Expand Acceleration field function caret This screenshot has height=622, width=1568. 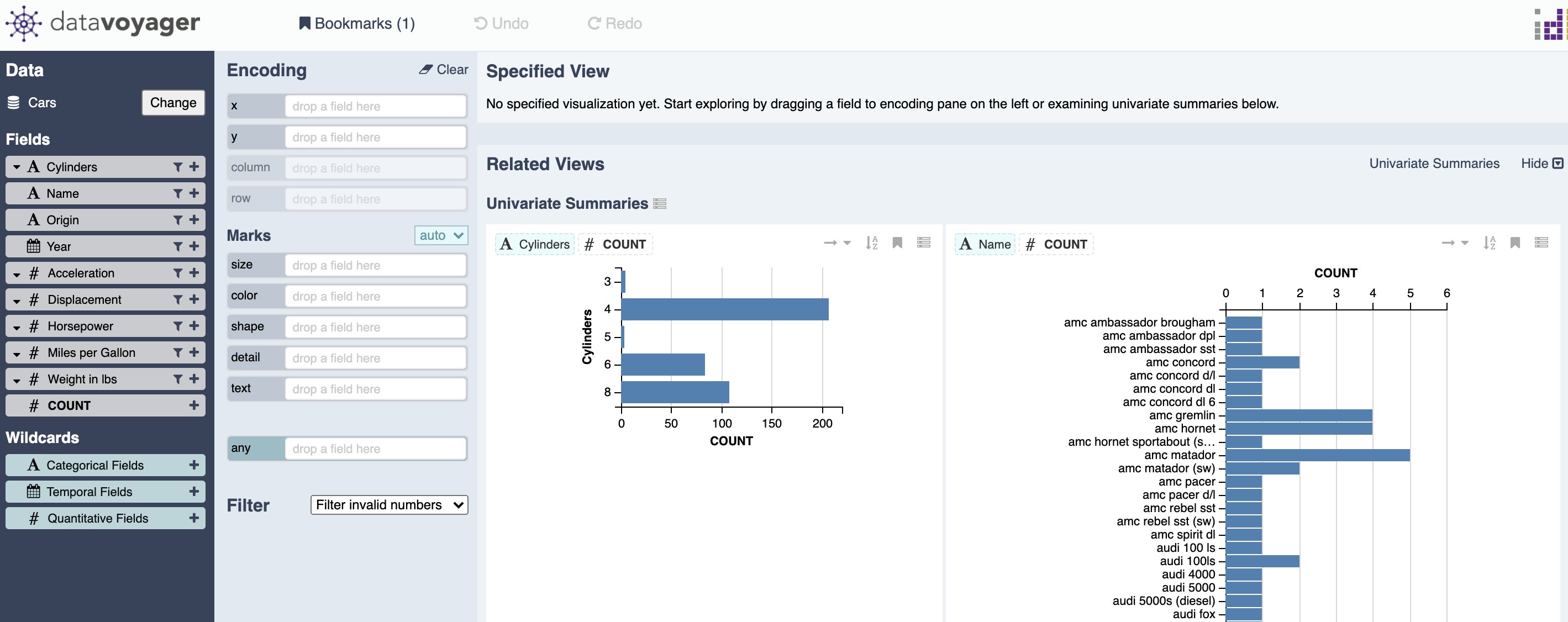click(x=17, y=274)
